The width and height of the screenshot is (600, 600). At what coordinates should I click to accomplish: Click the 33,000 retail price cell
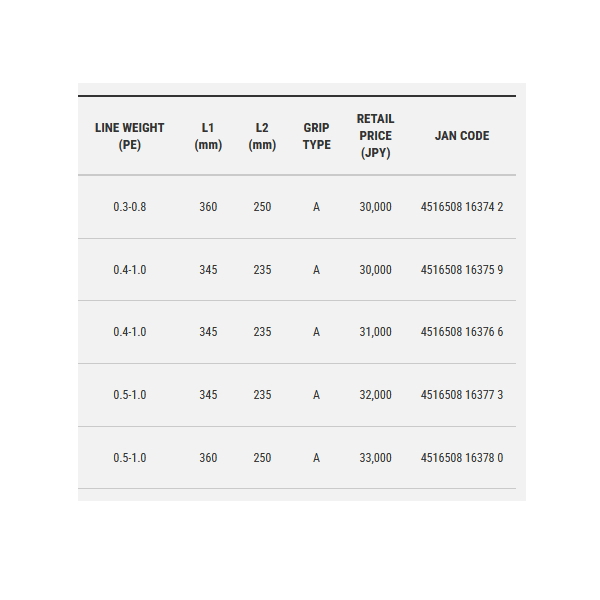[375, 458]
